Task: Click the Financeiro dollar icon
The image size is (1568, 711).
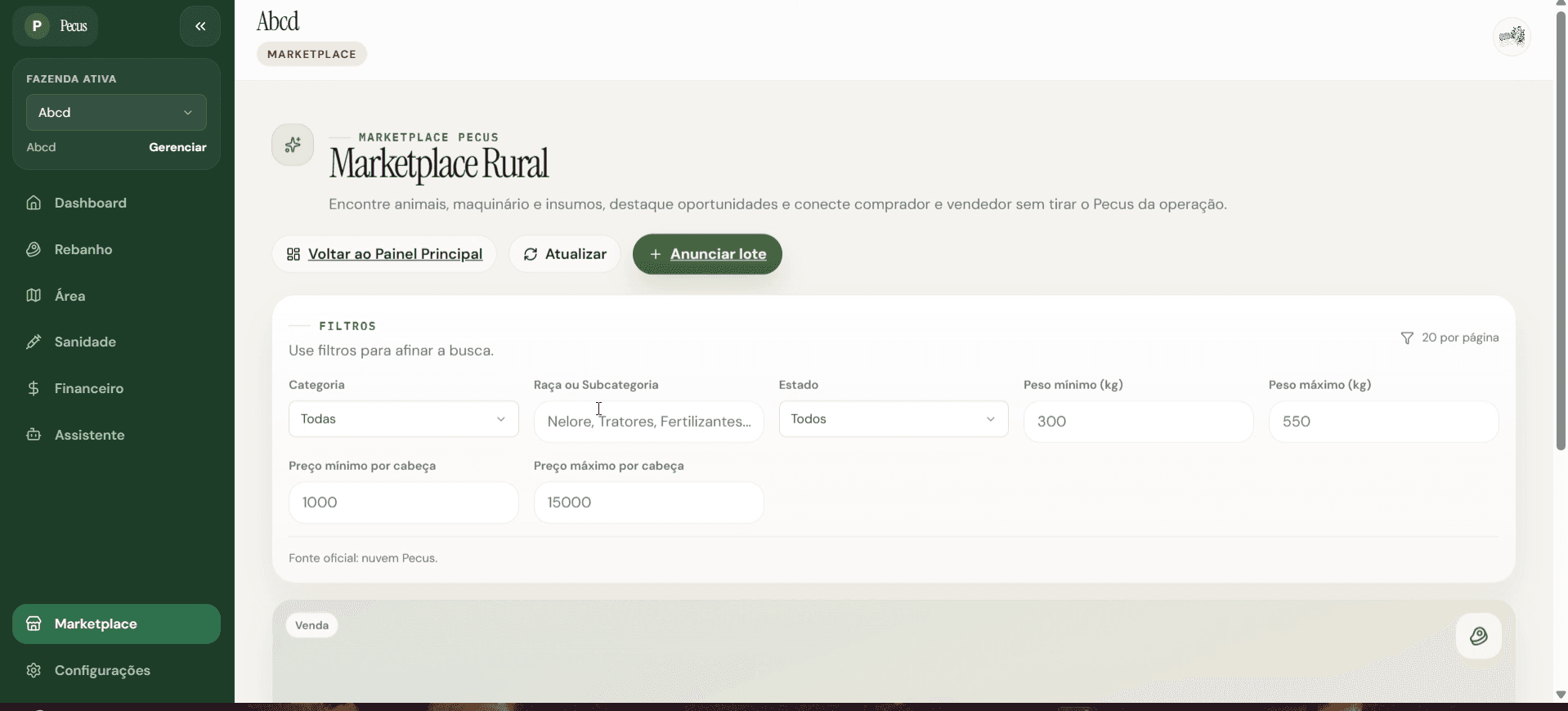Action: tap(34, 388)
